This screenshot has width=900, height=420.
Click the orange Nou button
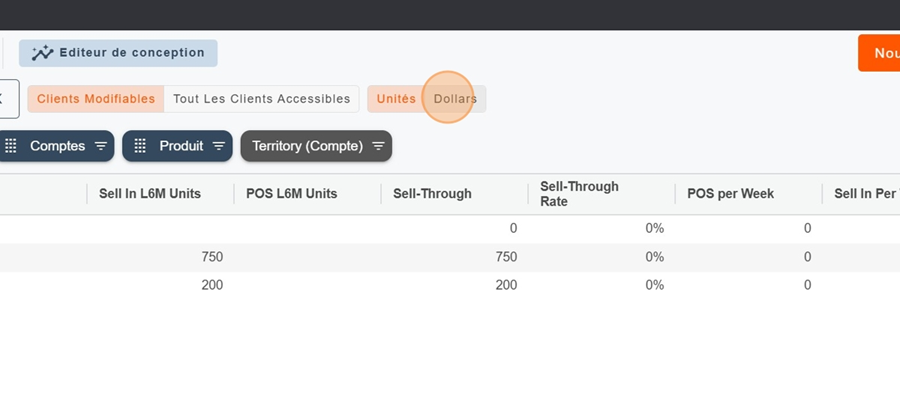click(880, 53)
